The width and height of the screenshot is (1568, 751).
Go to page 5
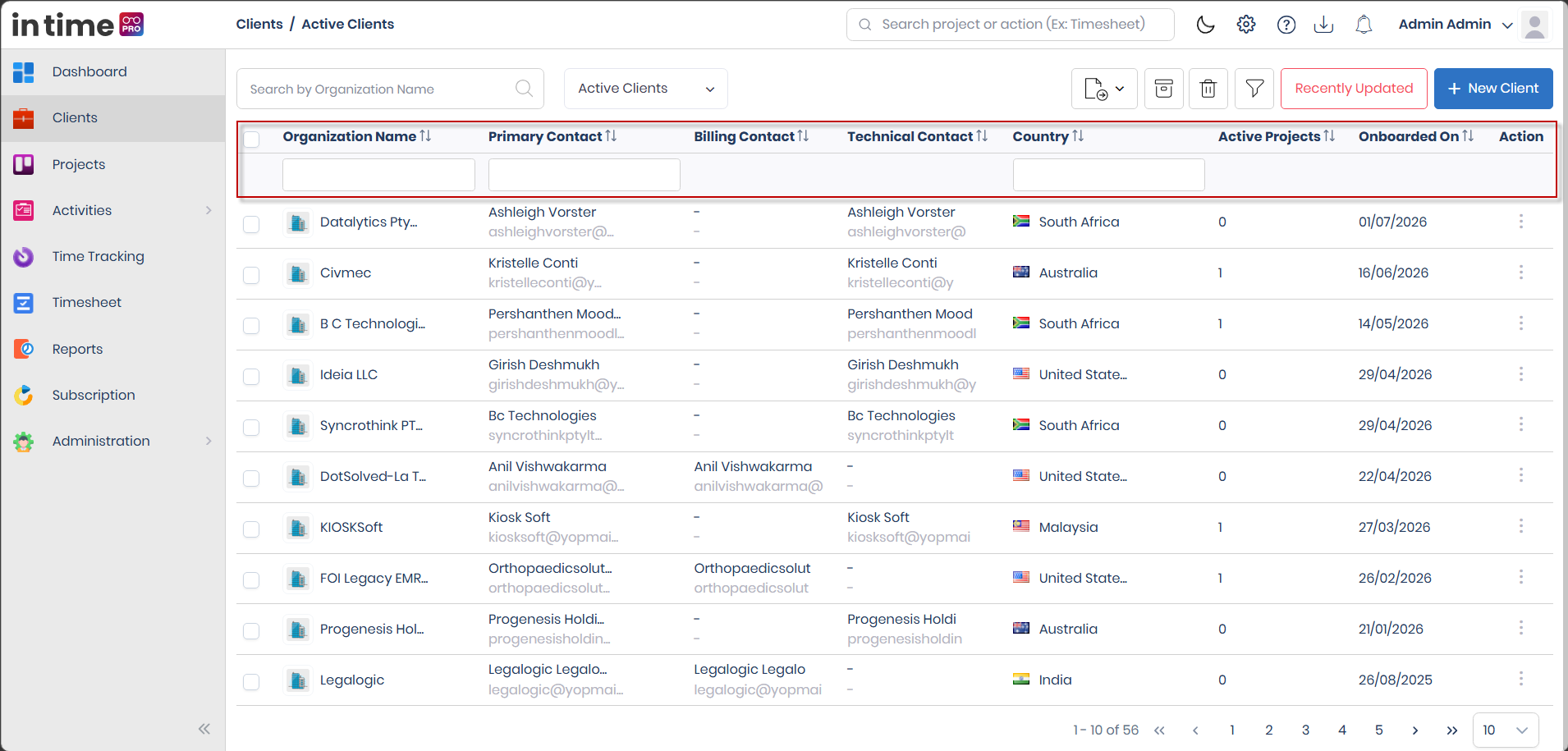pyautogui.click(x=1379, y=730)
